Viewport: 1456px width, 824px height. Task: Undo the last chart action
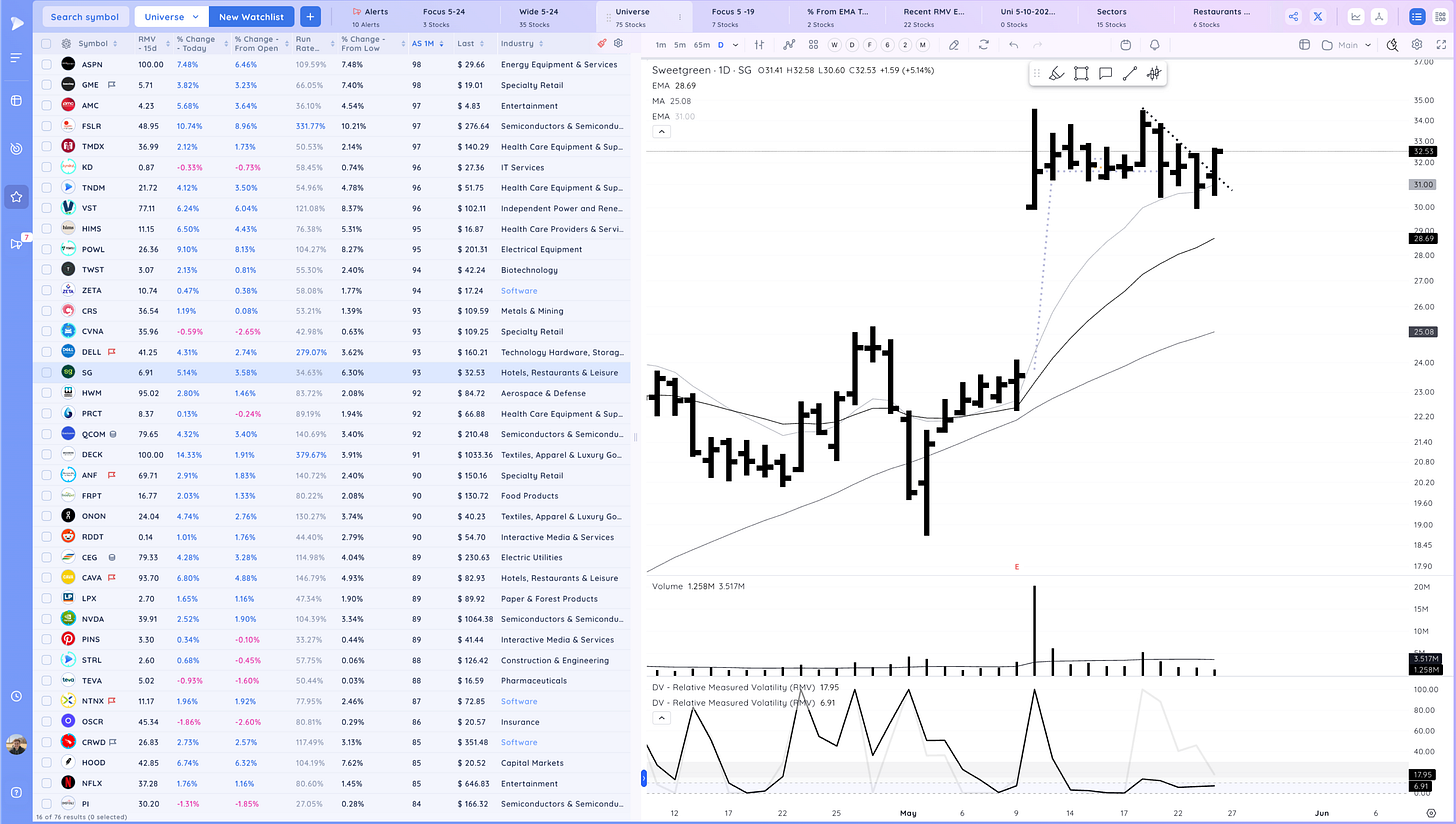1013,44
